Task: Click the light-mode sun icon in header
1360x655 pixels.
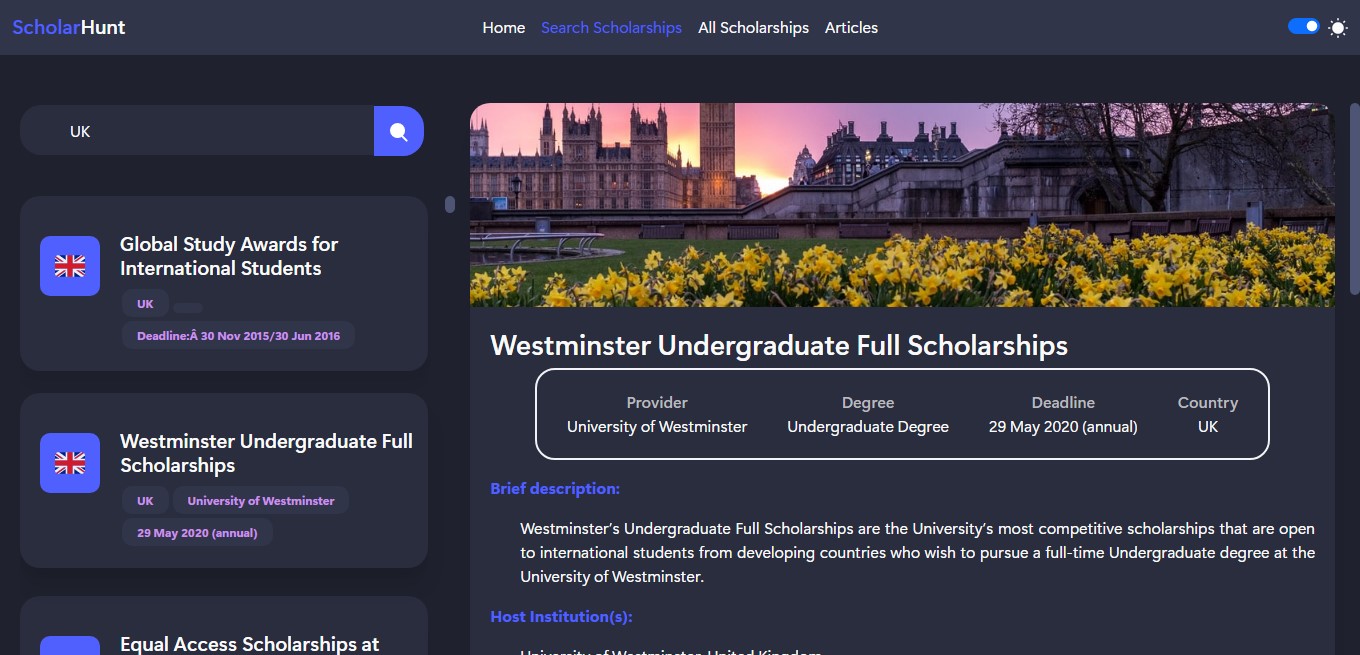Action: [1337, 28]
